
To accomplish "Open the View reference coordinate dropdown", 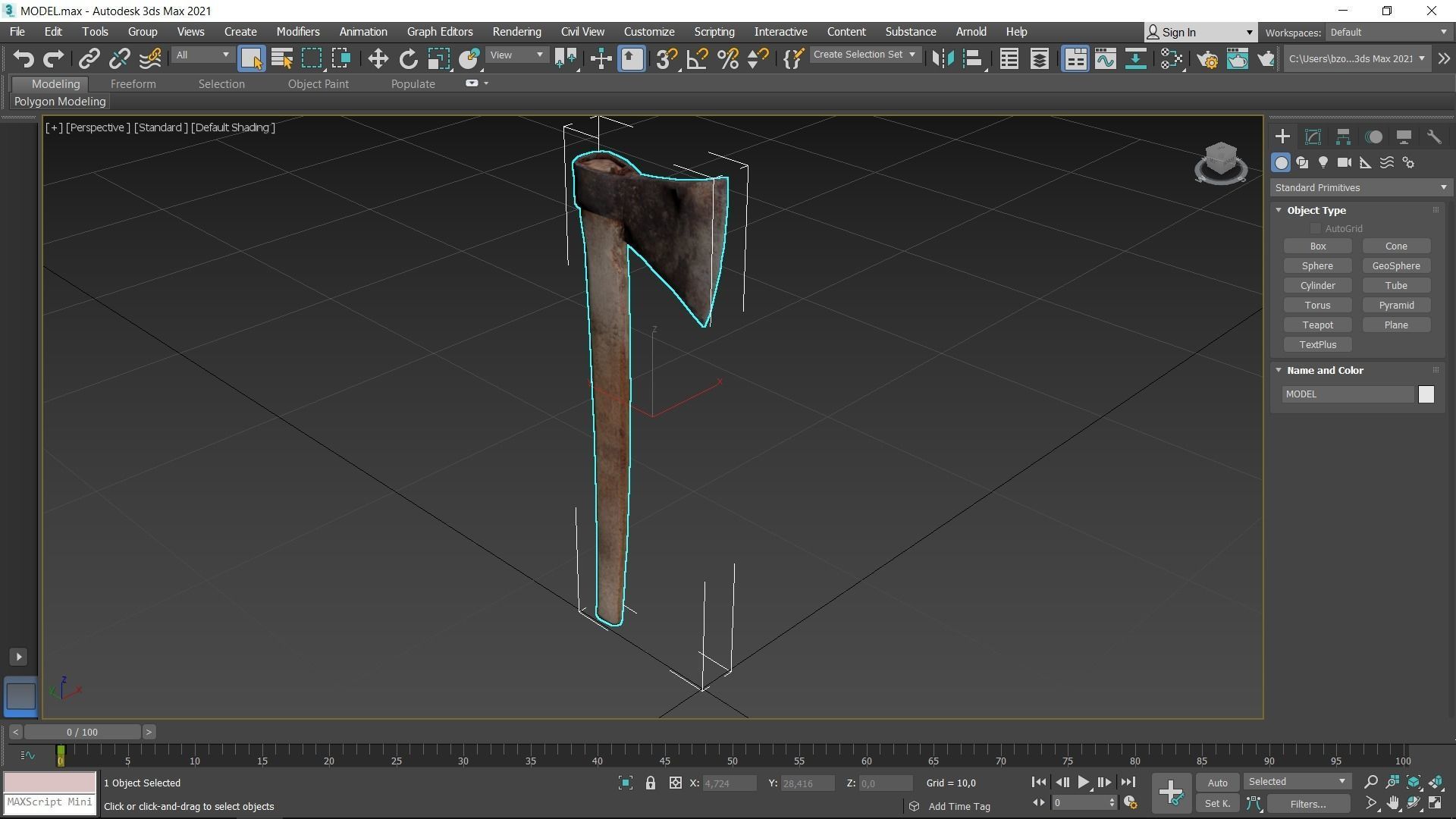I will tap(516, 55).
